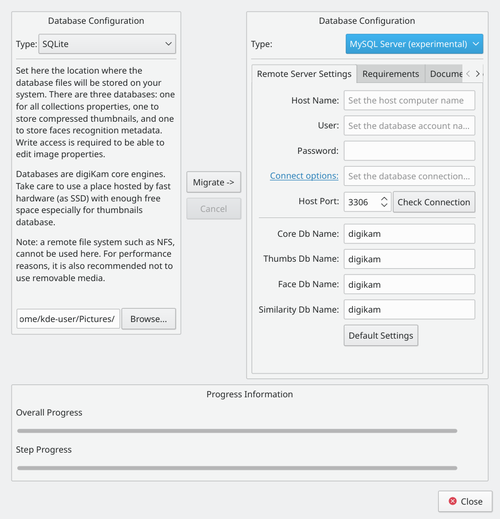Click the 'Overall Progress' label

click(49, 413)
